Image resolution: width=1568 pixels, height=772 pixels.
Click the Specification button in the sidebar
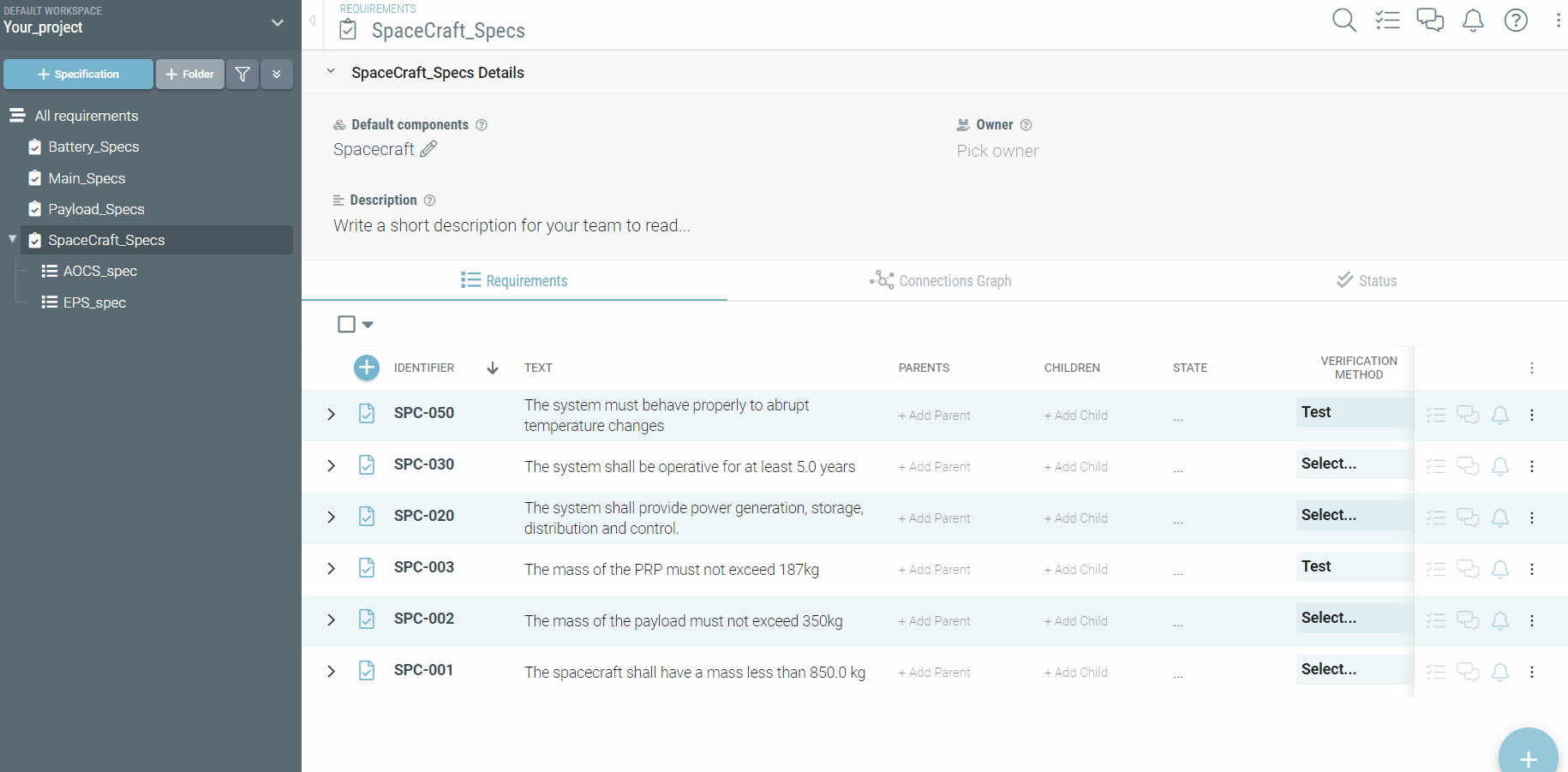[x=78, y=74]
